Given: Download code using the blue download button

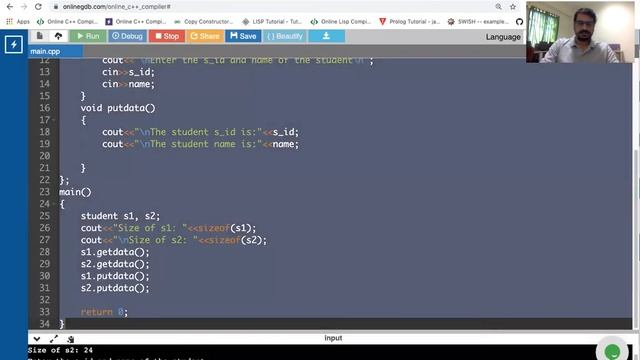Looking at the screenshot, I should point(326,36).
